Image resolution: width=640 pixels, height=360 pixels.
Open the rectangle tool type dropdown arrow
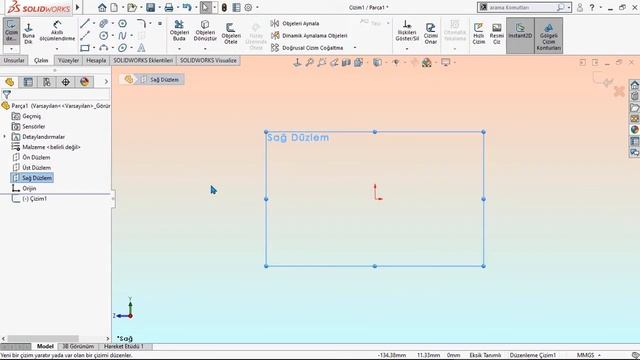[94, 48]
